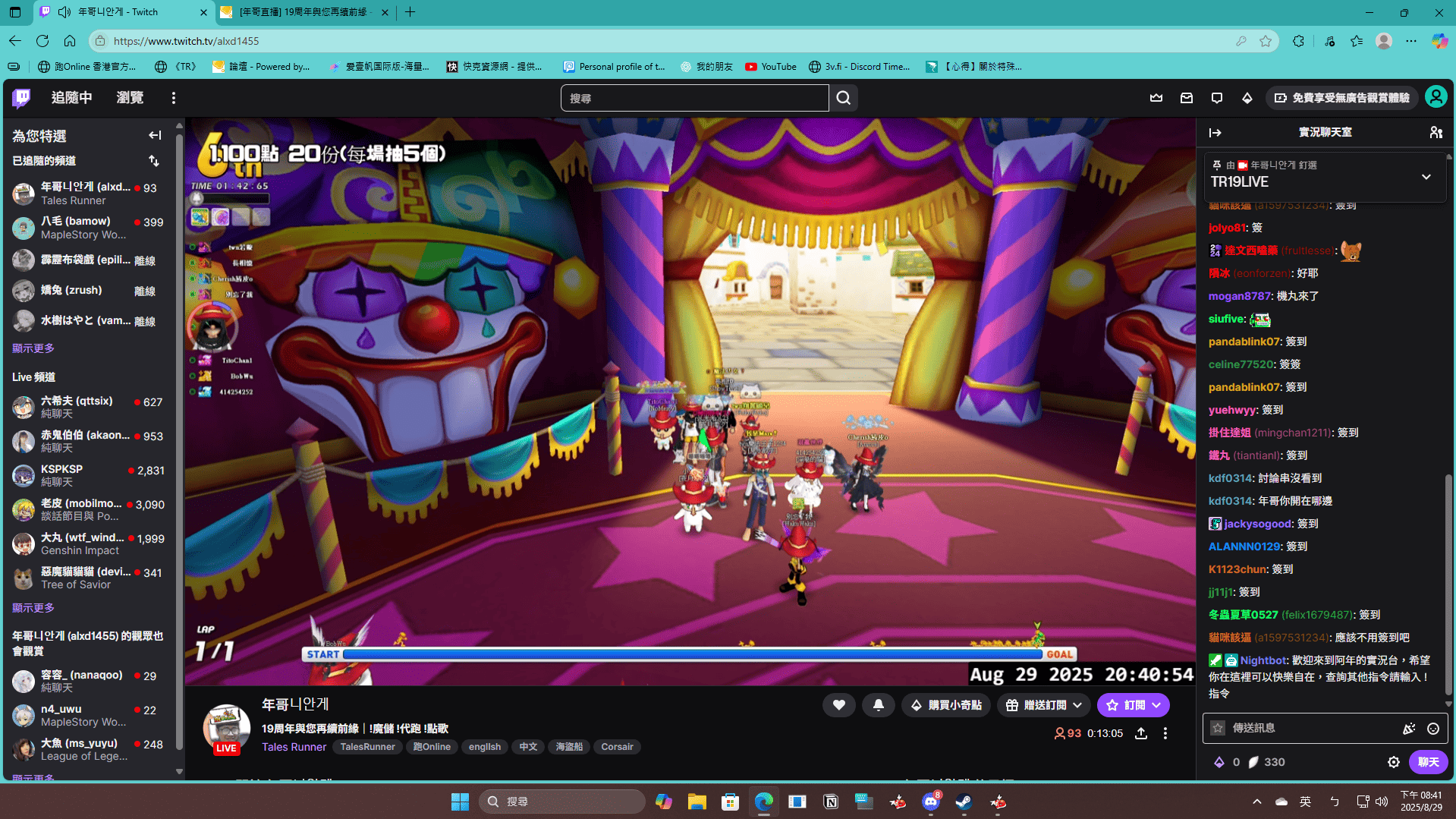Collapse the left recommended channels sidebar

click(155, 135)
